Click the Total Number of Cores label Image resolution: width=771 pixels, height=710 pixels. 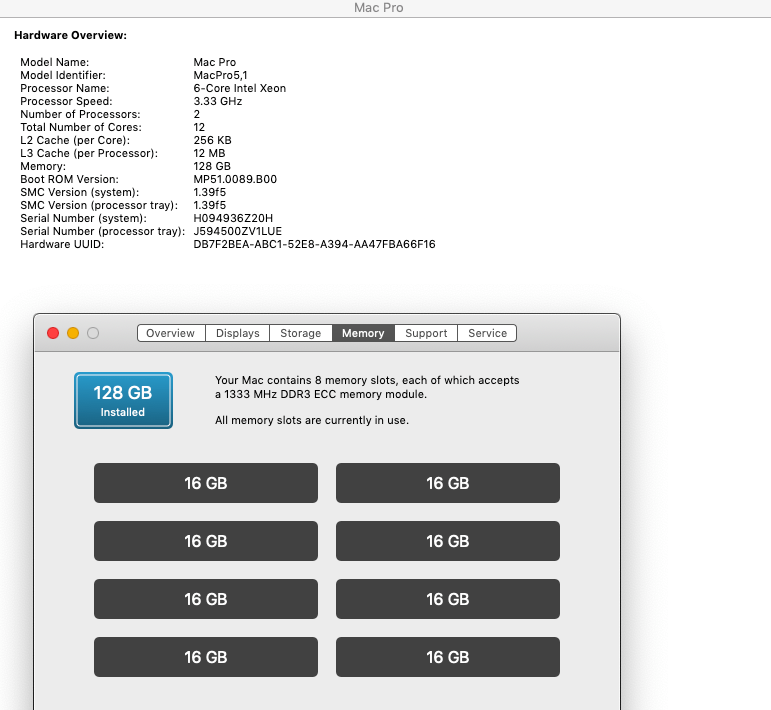[x=81, y=127]
